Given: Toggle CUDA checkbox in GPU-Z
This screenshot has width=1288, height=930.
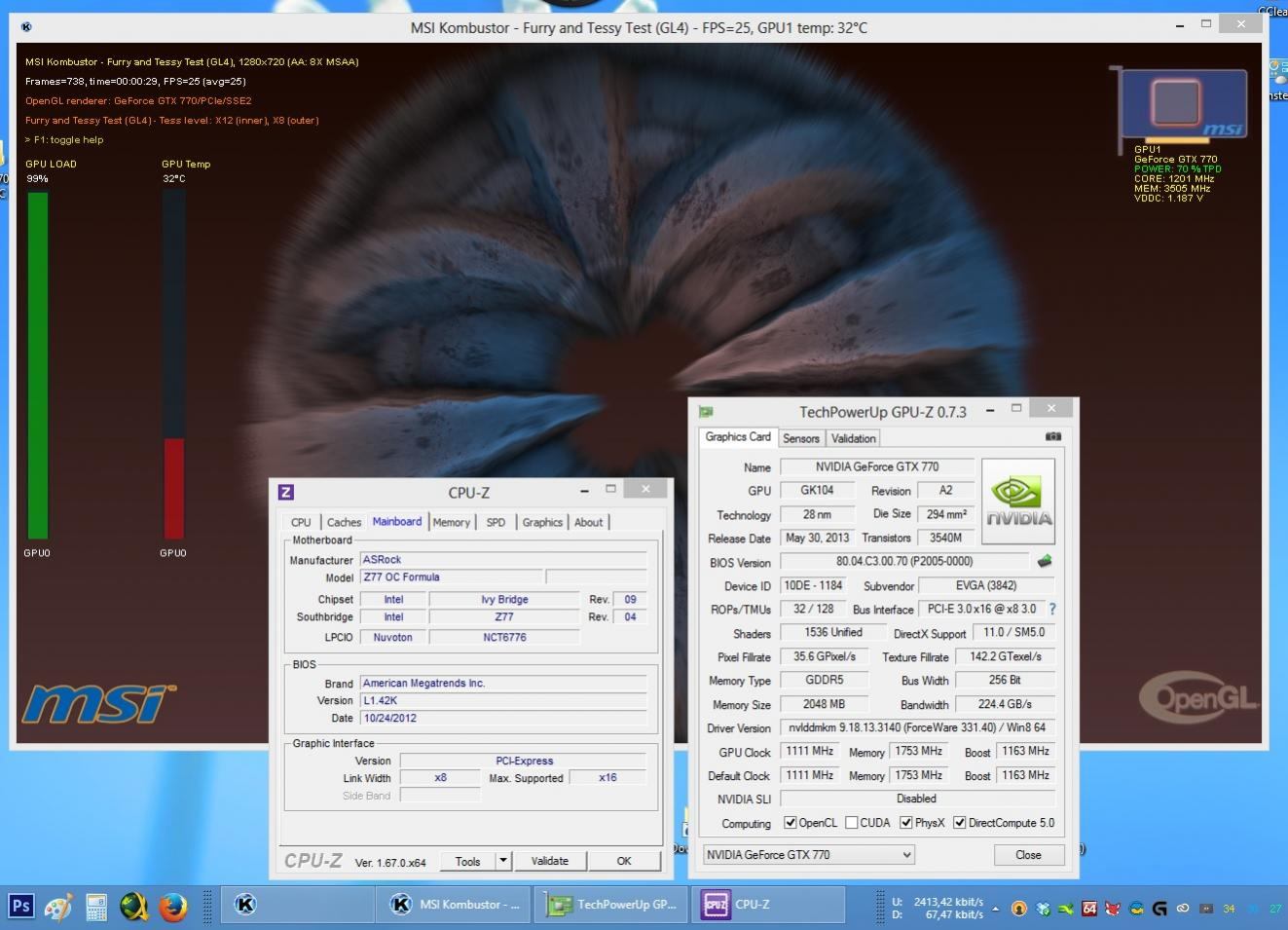Looking at the screenshot, I should pyautogui.click(x=852, y=823).
